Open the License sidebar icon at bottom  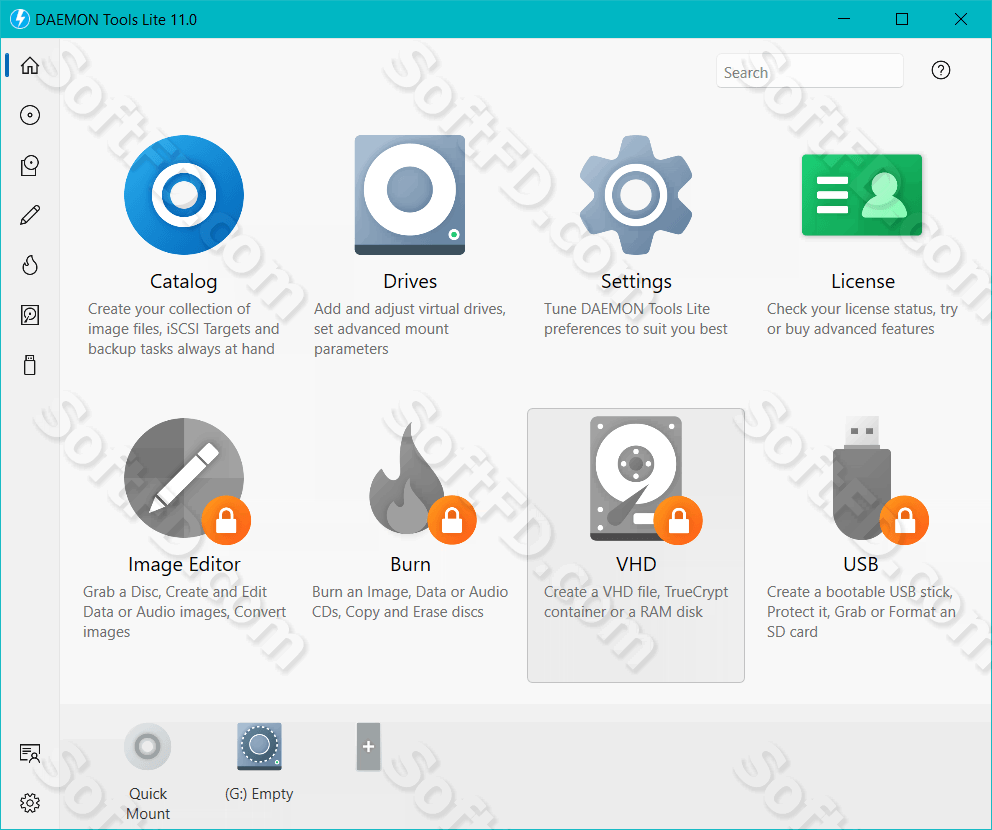(30, 753)
